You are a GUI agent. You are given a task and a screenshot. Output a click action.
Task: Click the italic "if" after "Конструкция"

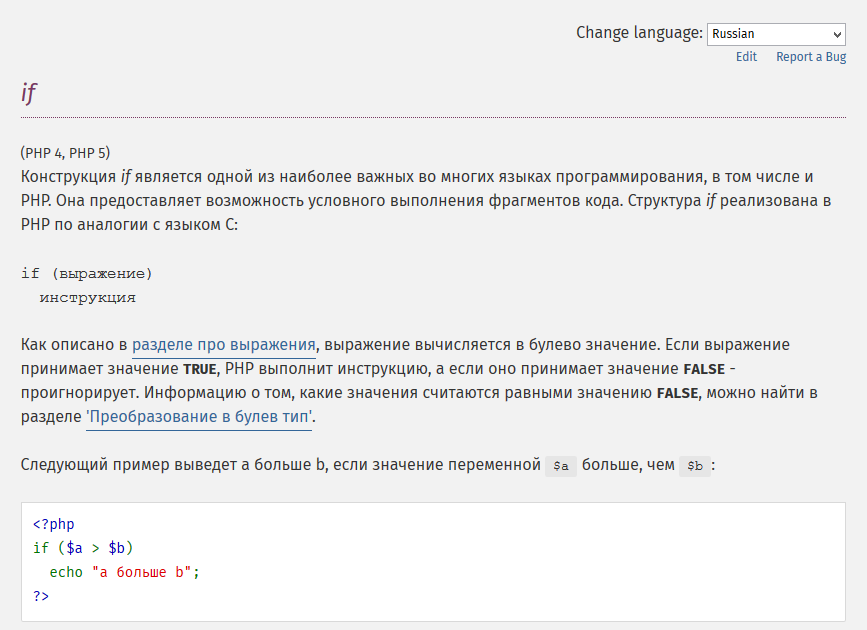click(x=126, y=177)
